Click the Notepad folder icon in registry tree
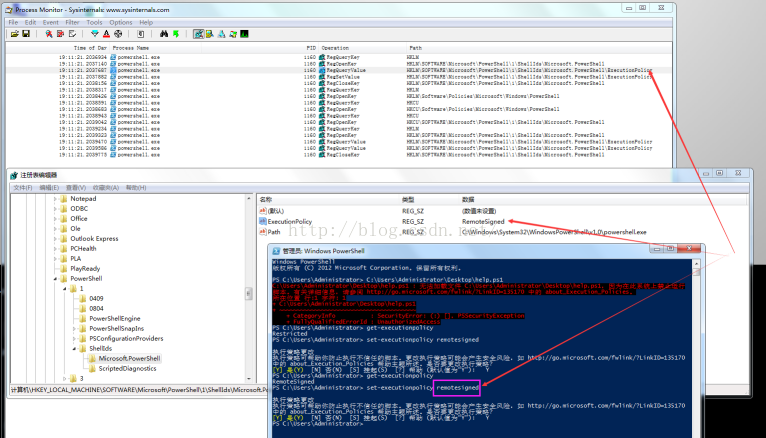The height and width of the screenshot is (438, 766). pyautogui.click(x=64, y=199)
